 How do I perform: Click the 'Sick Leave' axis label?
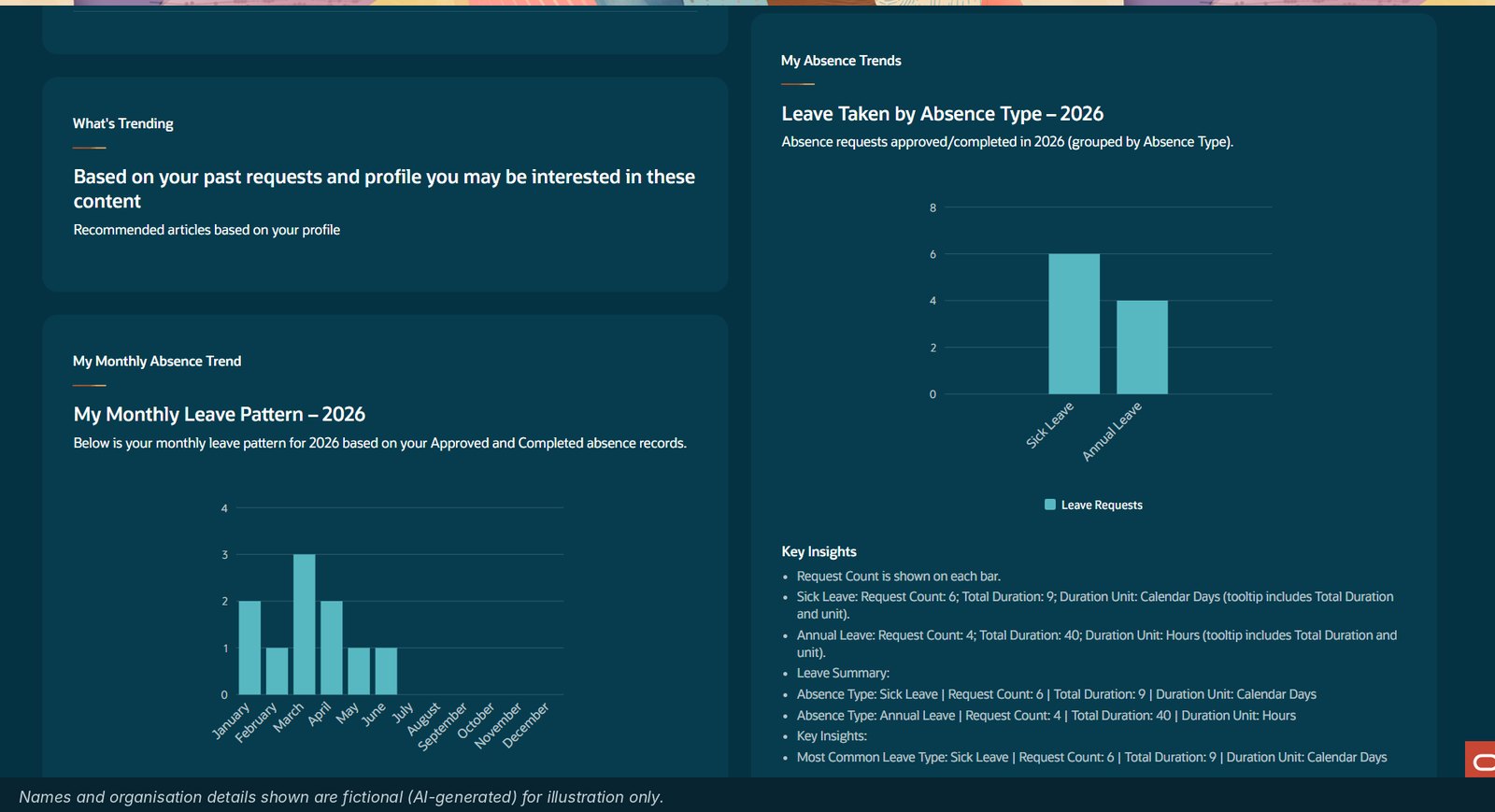1050,425
